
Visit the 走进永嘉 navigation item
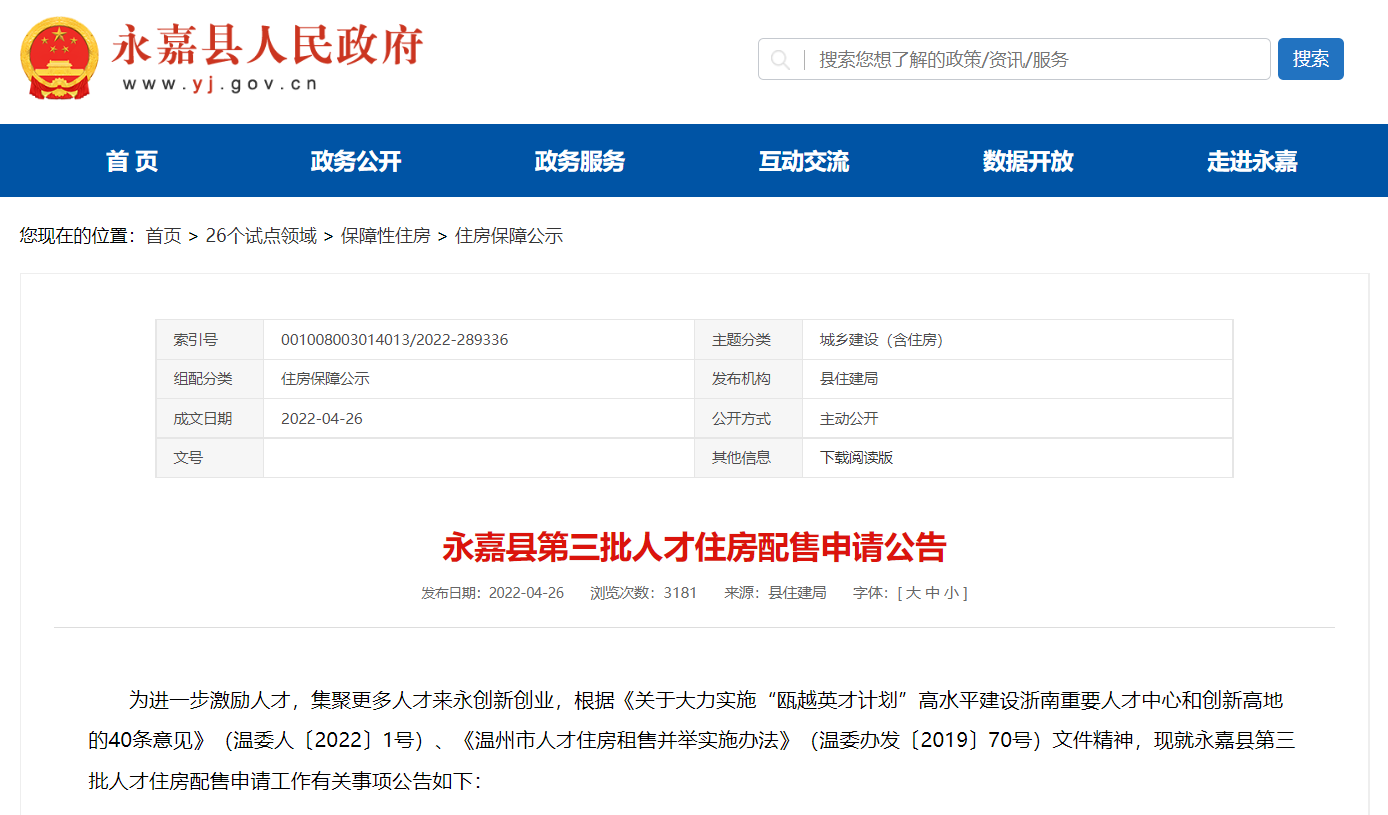(x=1252, y=161)
